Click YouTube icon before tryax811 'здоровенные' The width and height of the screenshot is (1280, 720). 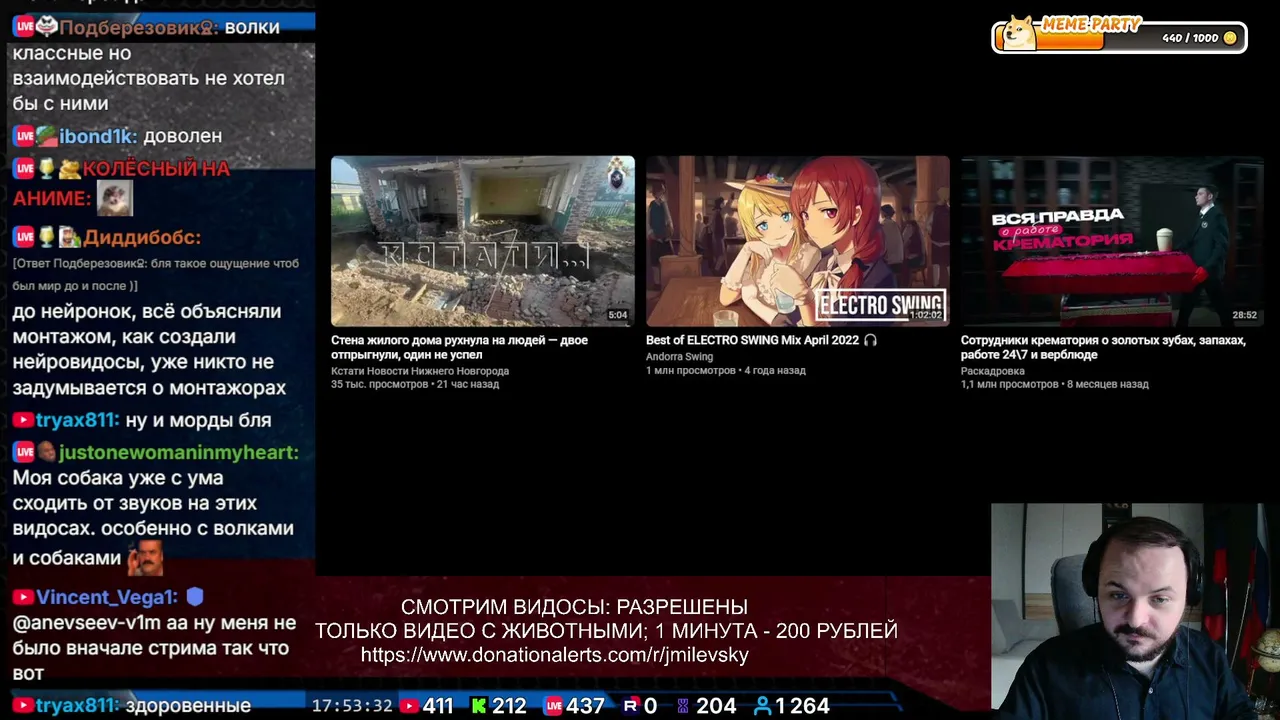tap(23, 706)
